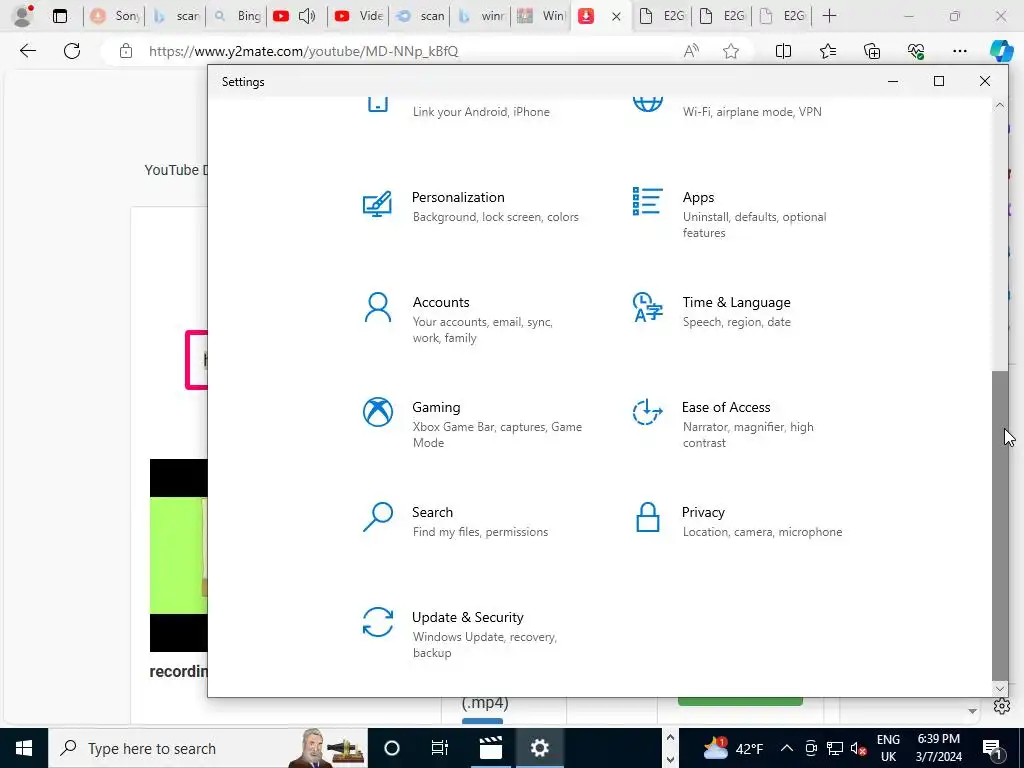Open the Windows Start menu
The height and width of the screenshot is (768, 1024).
24,748
